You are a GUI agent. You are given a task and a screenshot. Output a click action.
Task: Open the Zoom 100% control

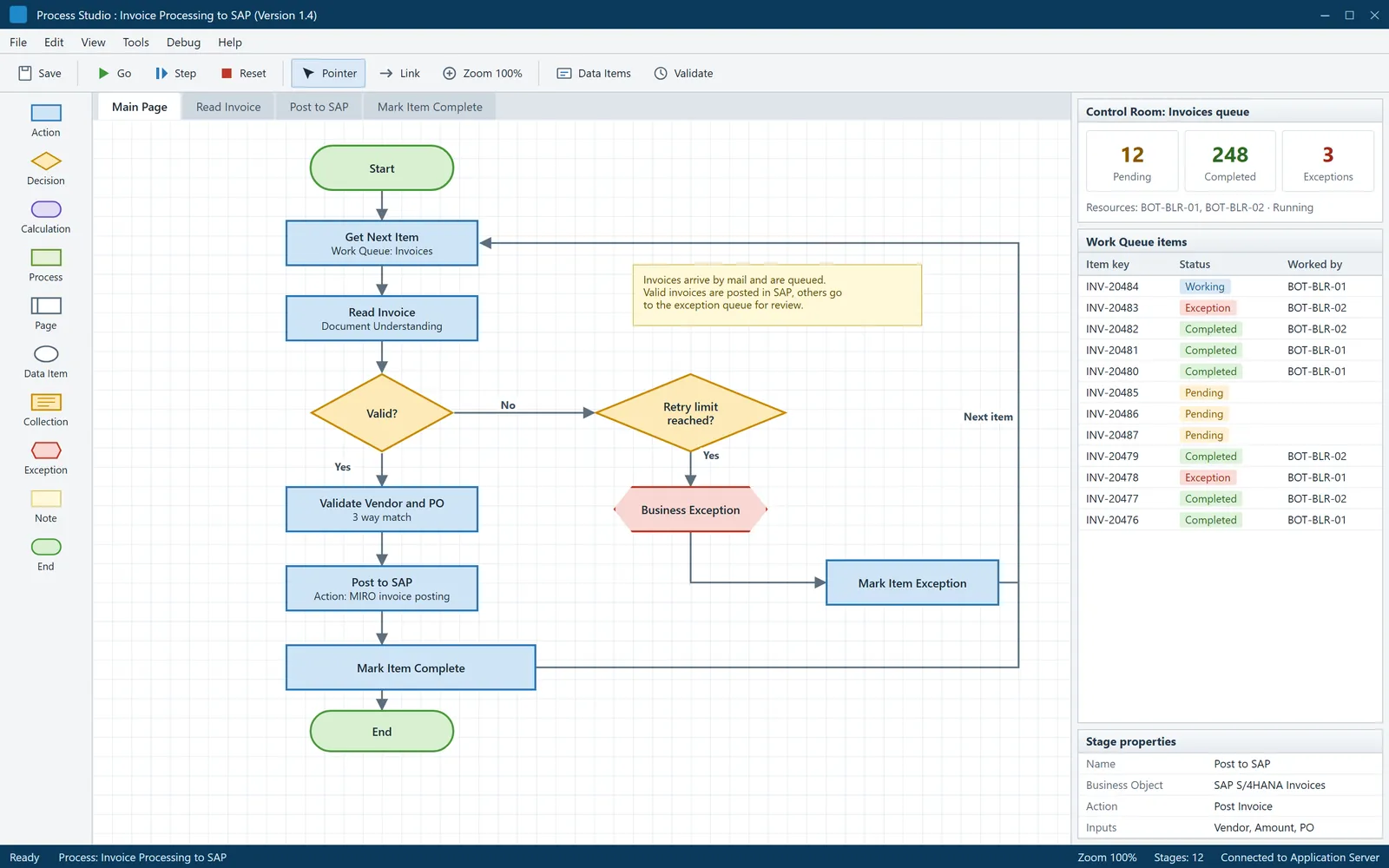pos(483,74)
